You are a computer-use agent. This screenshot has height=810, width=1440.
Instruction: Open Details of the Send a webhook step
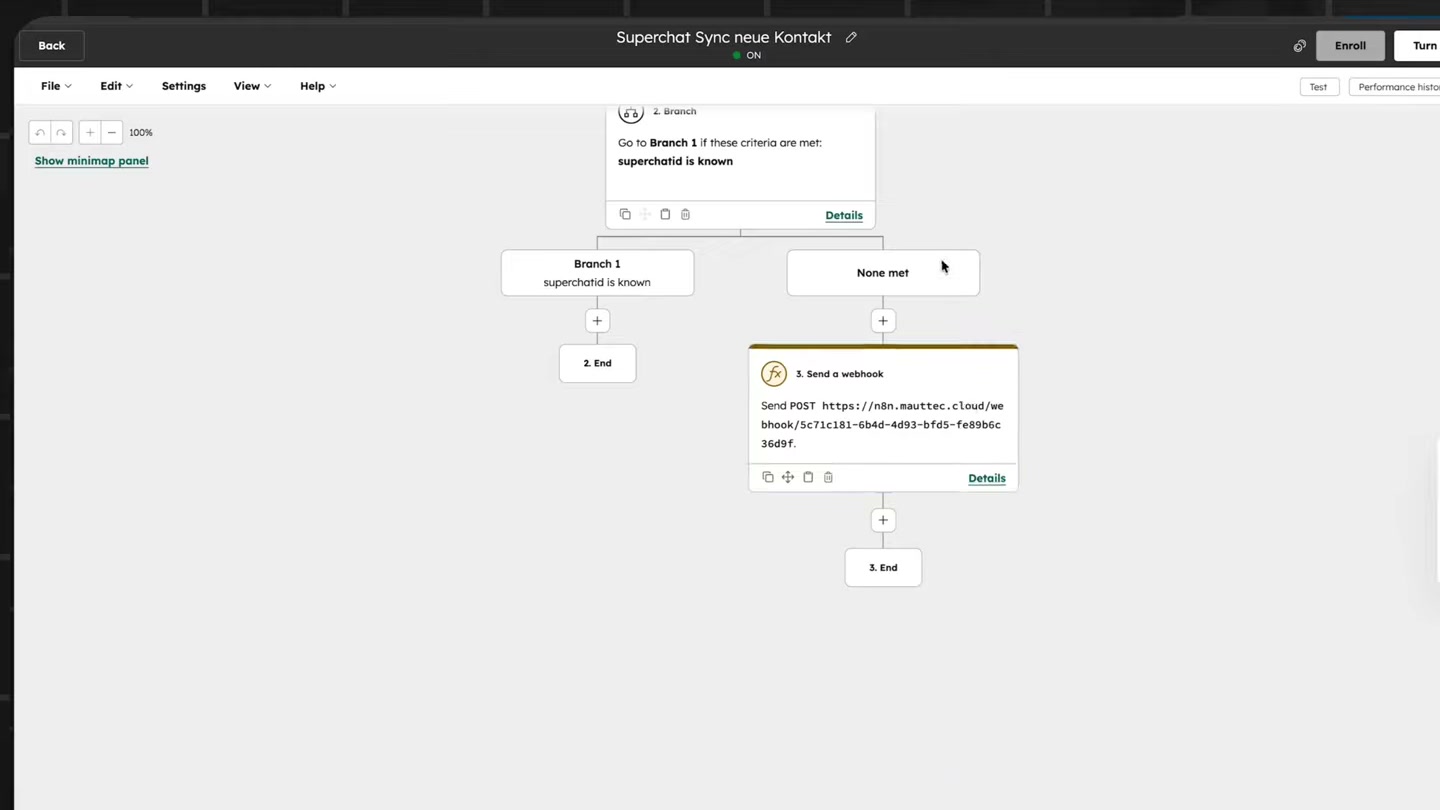pos(986,478)
